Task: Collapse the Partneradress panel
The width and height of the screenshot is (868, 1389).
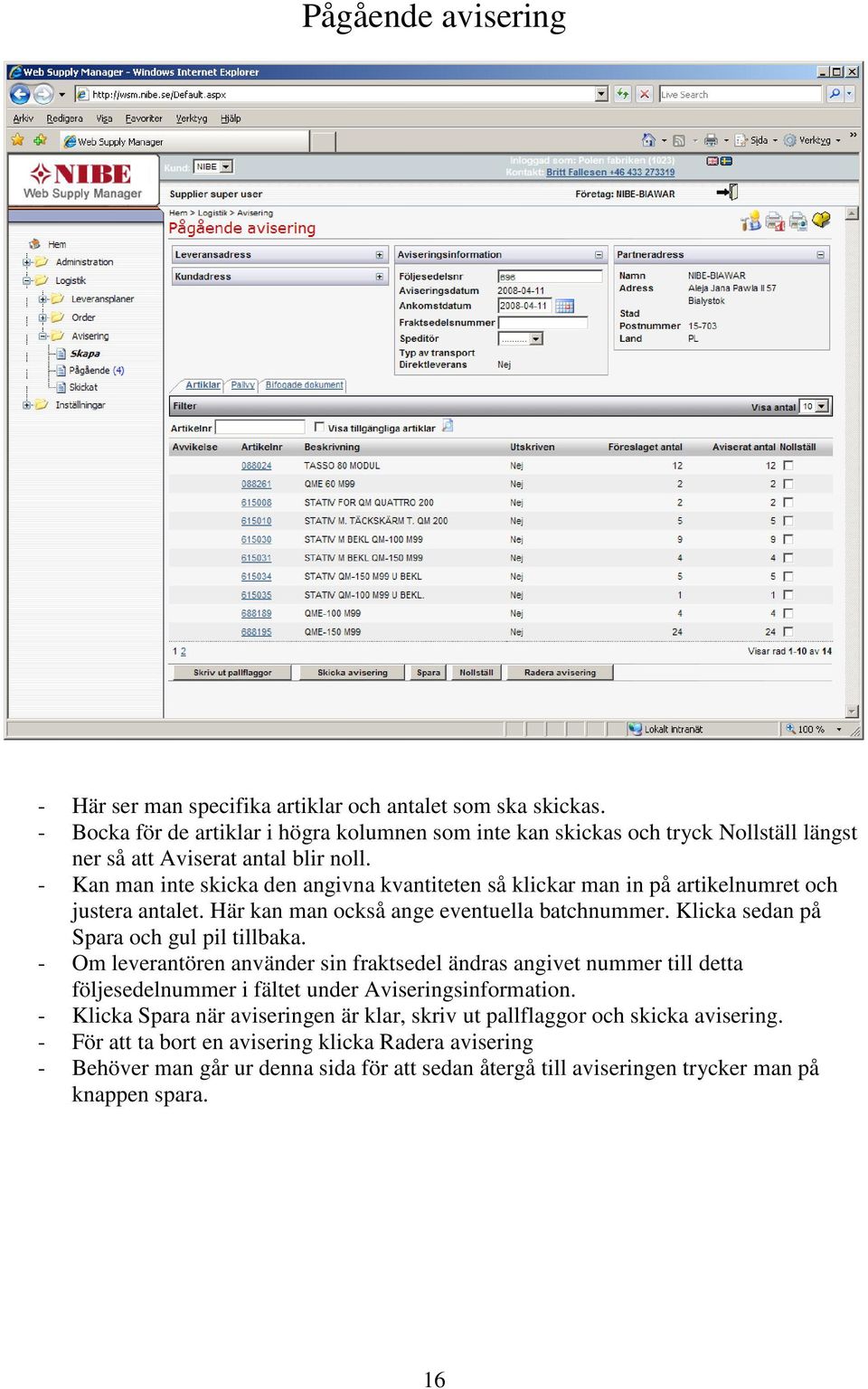Action: (821, 255)
